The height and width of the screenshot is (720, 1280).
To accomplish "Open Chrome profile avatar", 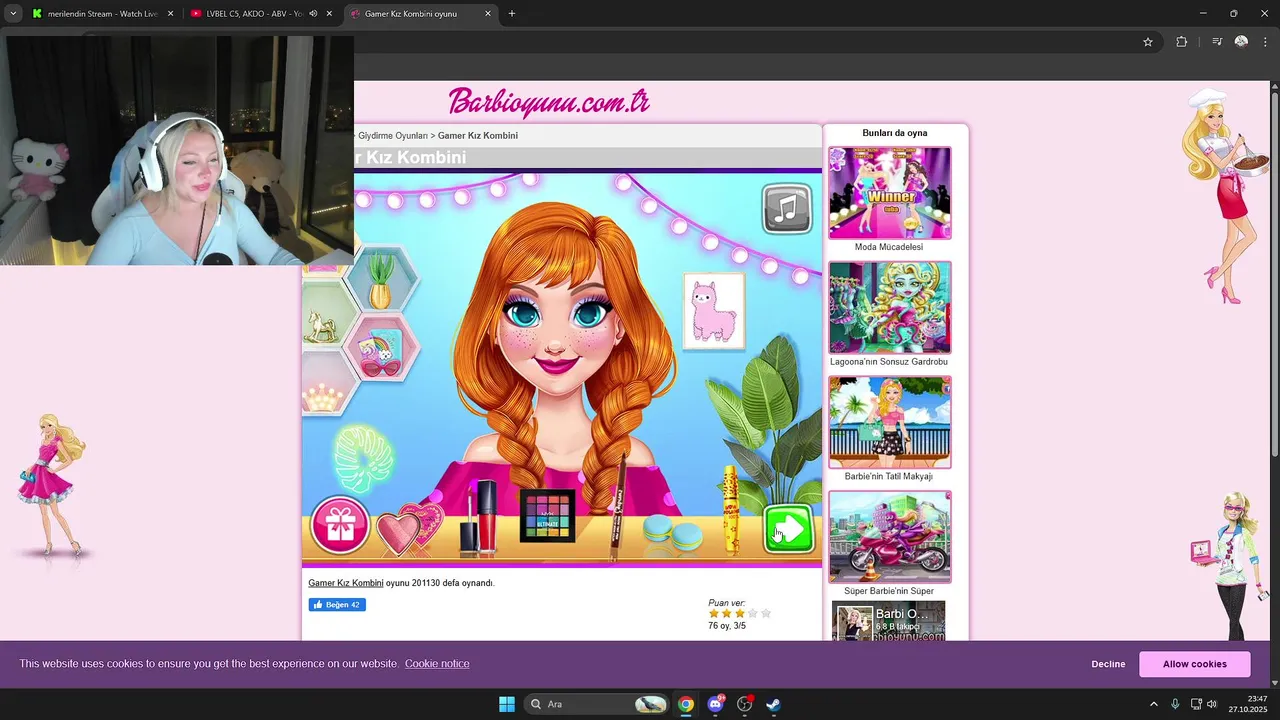I will click(x=1241, y=42).
